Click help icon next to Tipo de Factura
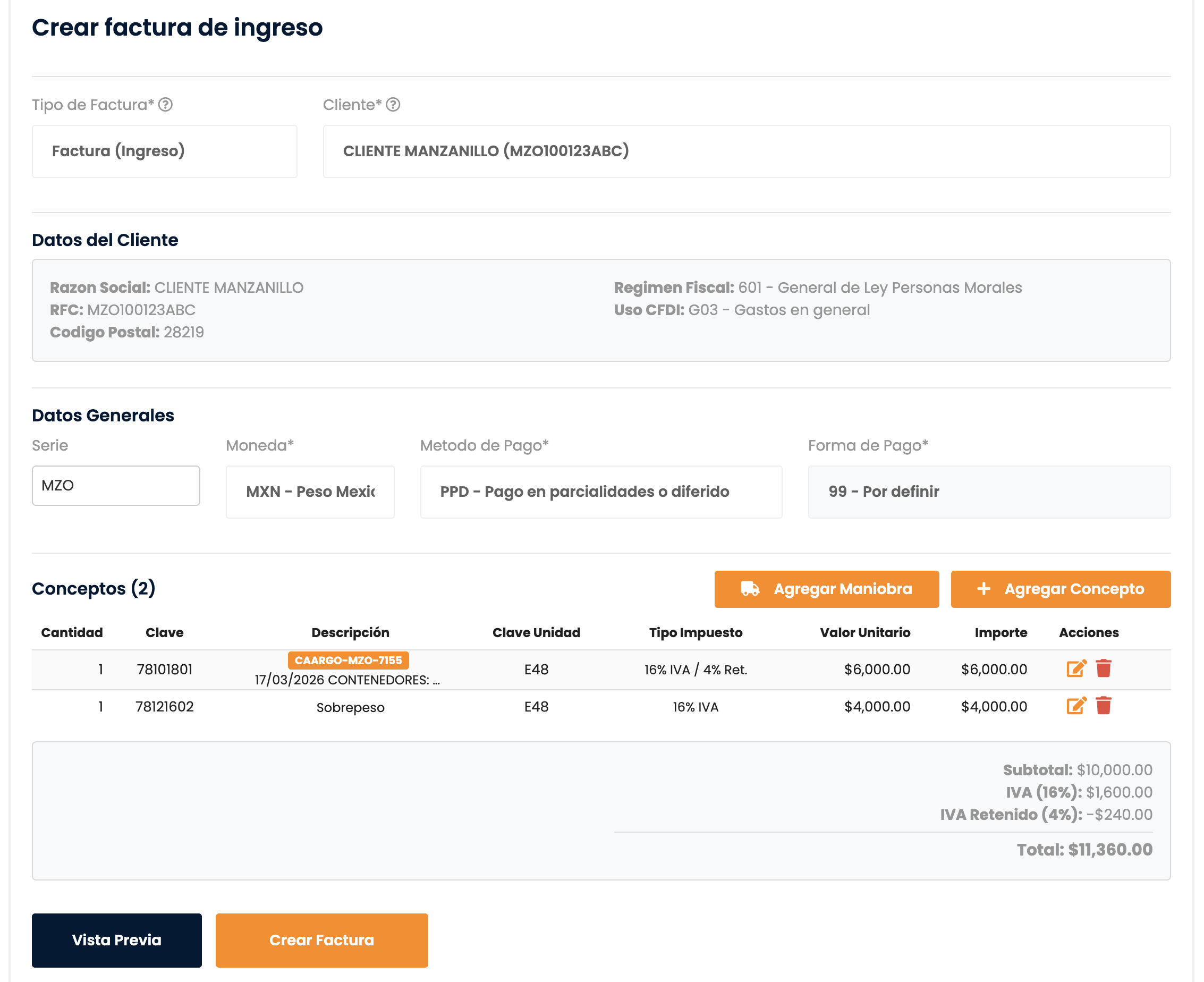Viewport: 1204px width, 982px height. 165,105
